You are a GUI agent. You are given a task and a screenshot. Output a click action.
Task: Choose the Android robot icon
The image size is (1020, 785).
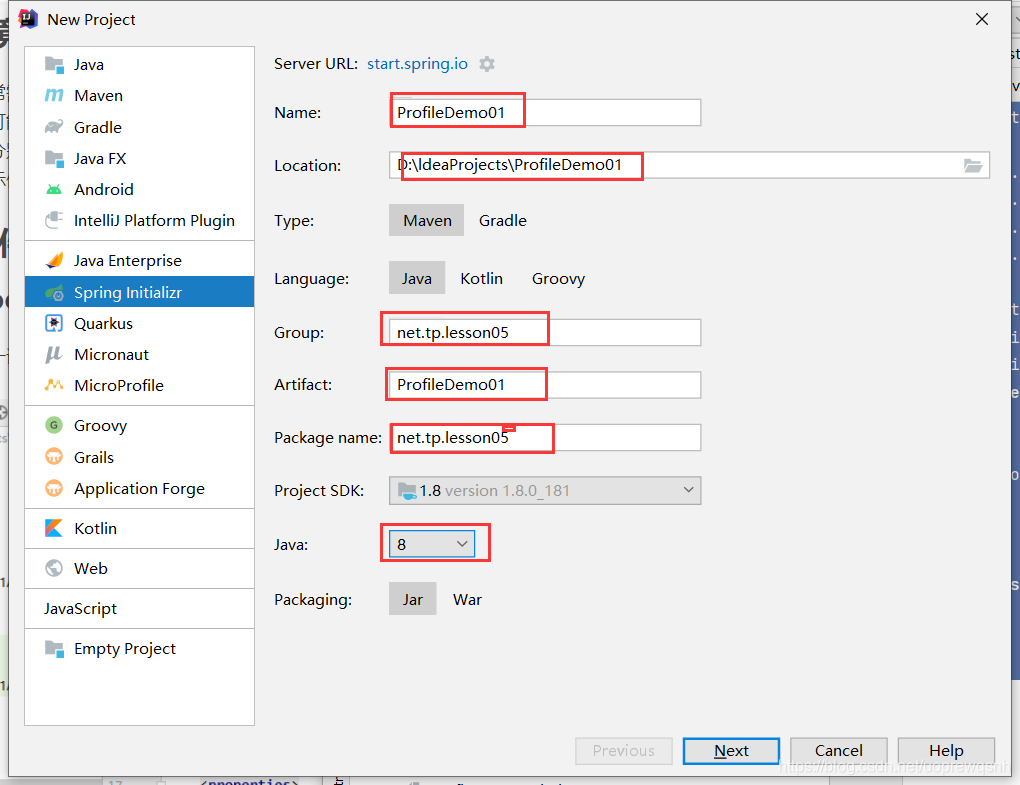click(x=54, y=189)
